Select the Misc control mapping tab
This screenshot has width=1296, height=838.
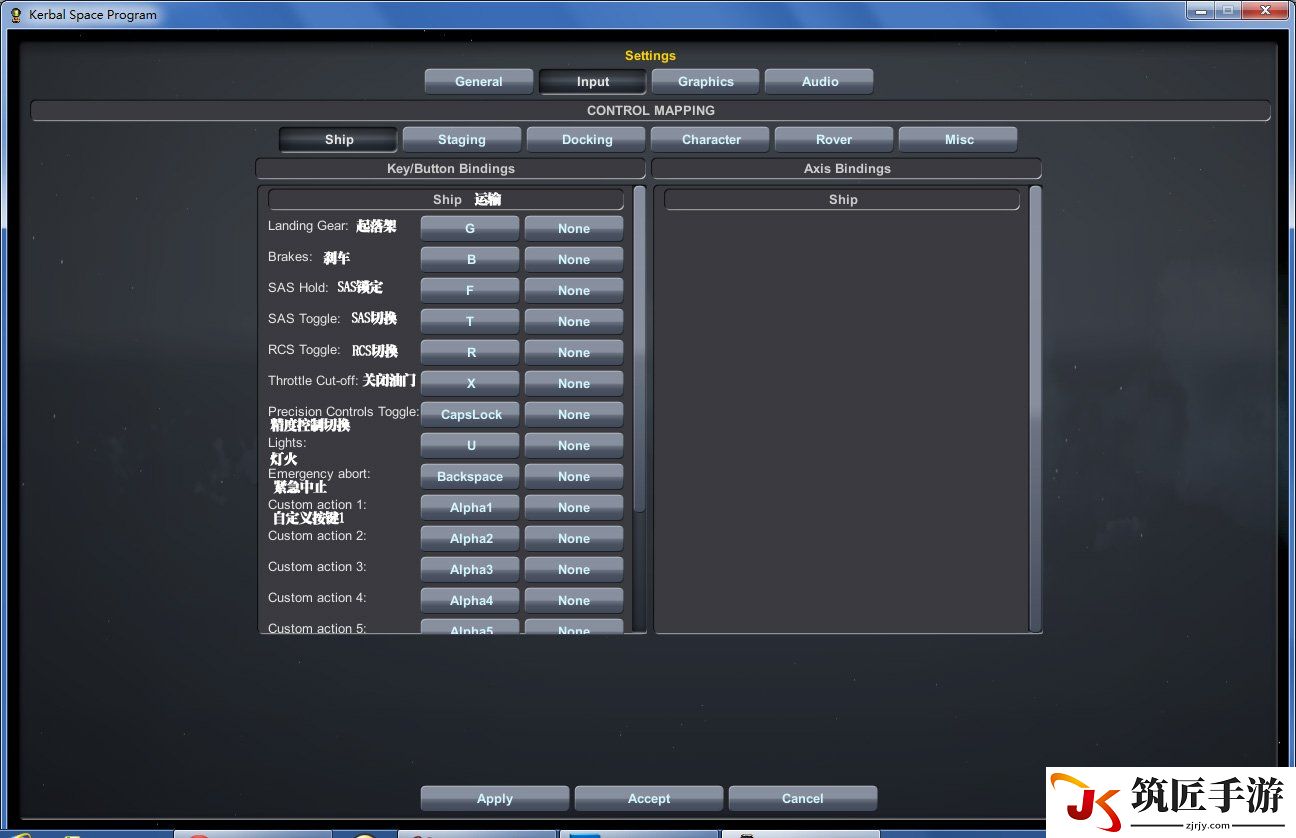[x=958, y=140]
